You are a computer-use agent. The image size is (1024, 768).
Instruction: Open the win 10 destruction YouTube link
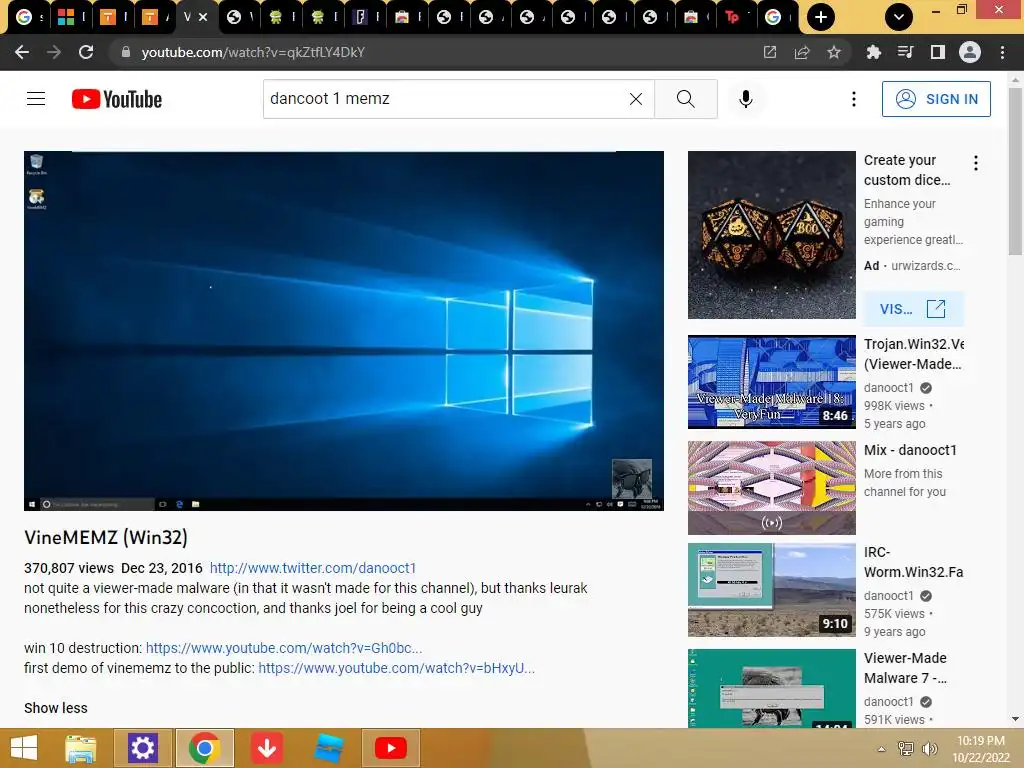(x=284, y=648)
